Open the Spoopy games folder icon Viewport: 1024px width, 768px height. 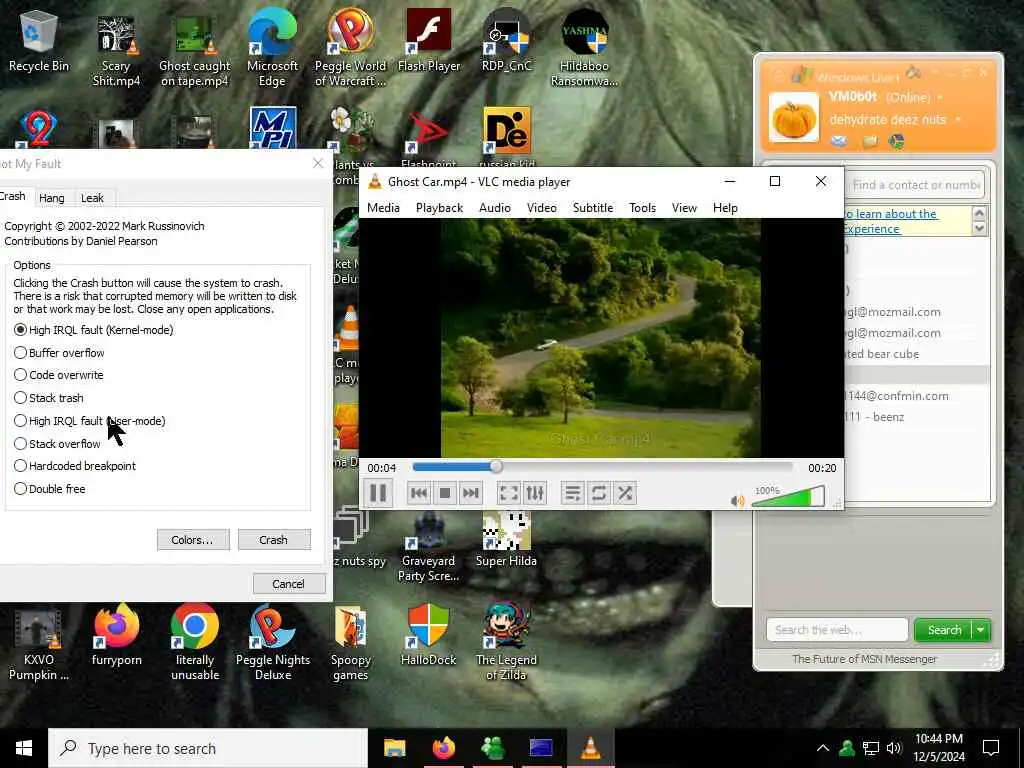[351, 641]
